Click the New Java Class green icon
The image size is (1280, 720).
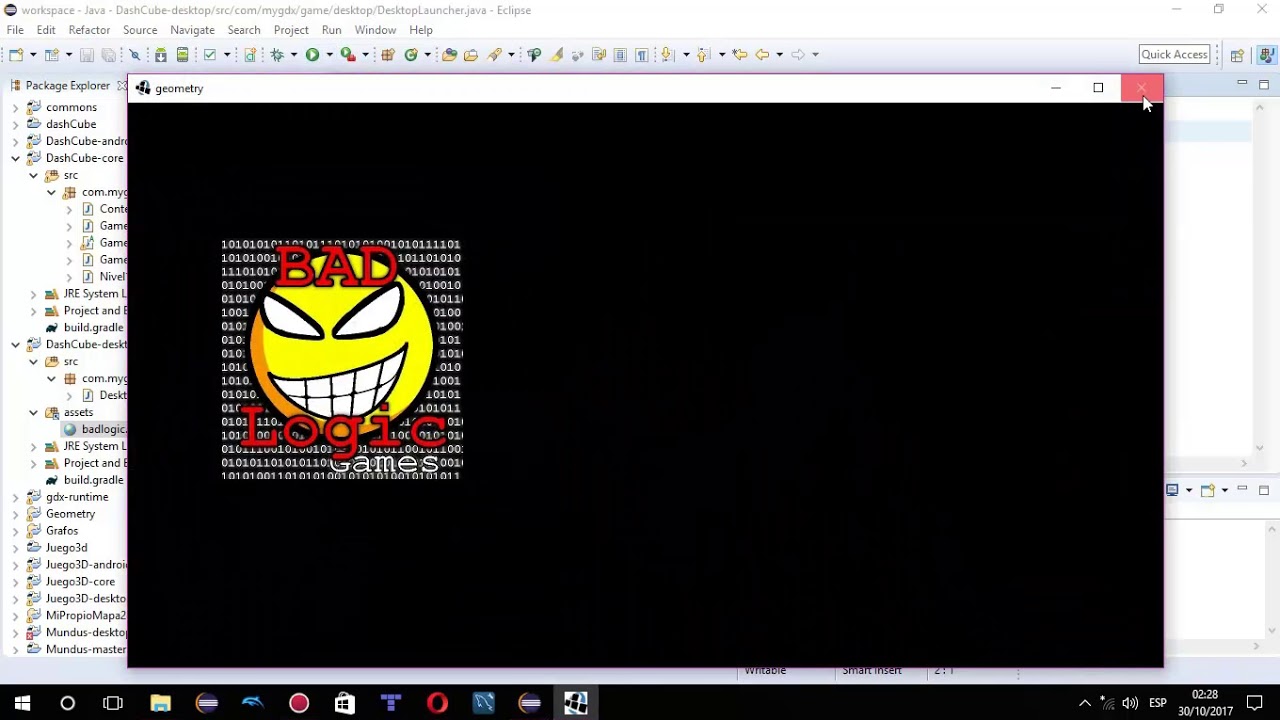point(411,55)
